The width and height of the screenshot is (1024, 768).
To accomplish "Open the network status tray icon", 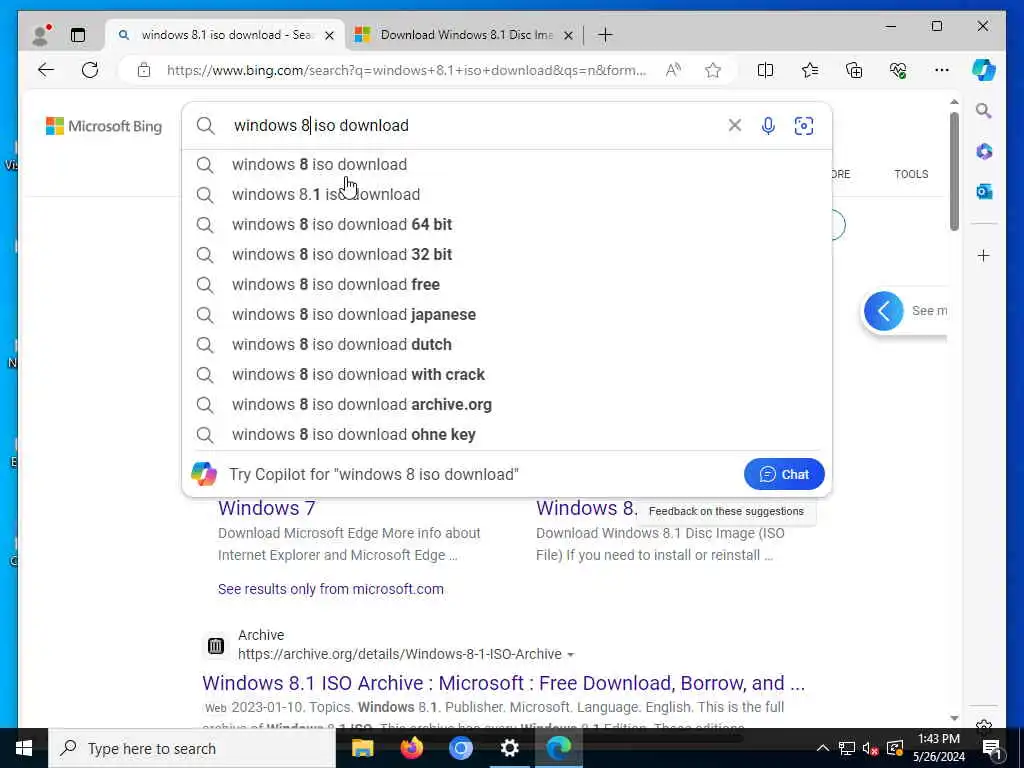I will (x=846, y=748).
